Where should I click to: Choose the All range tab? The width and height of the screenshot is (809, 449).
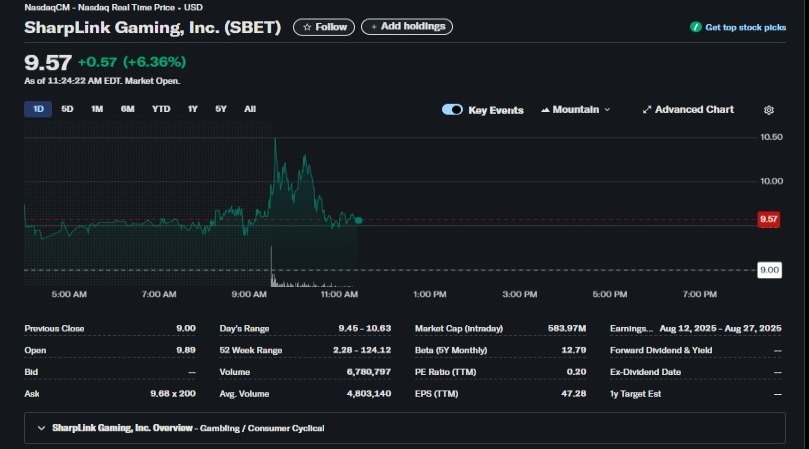[250, 109]
